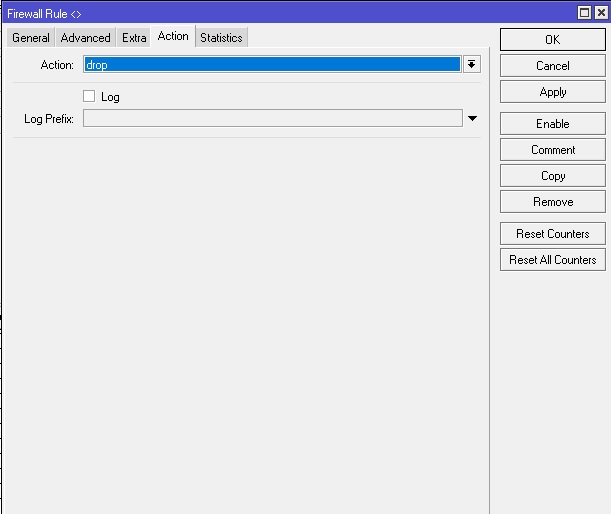Image resolution: width=611 pixels, height=514 pixels.
Task: Click Reset Counters button
Action: tap(553, 234)
